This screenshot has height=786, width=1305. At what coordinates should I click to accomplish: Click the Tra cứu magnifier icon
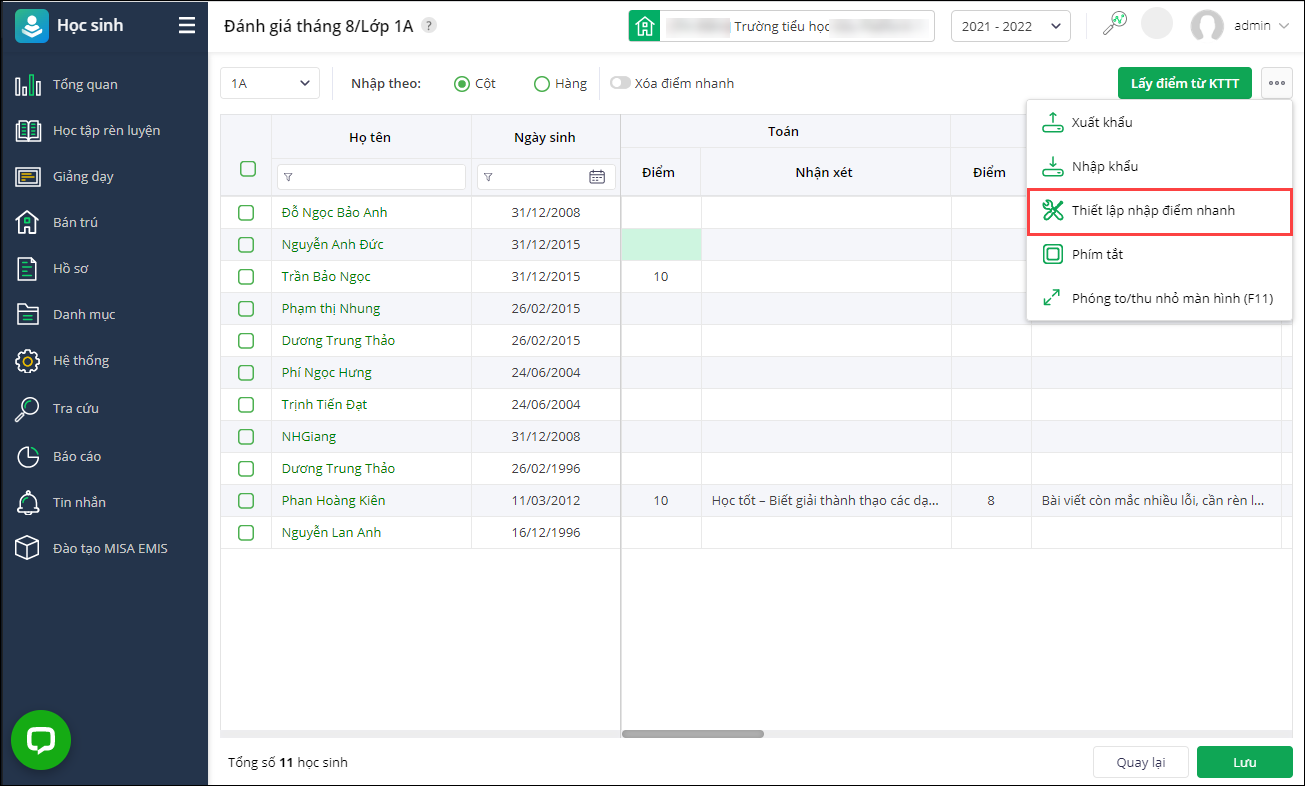click(x=28, y=408)
